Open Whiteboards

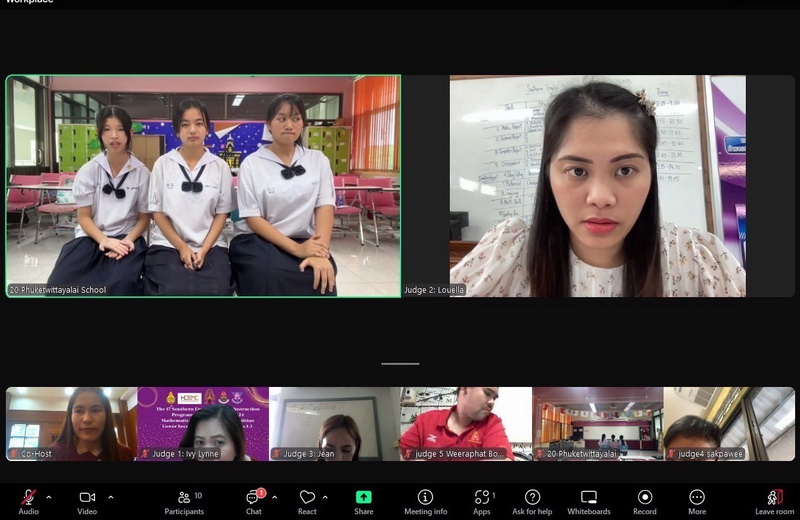589,502
